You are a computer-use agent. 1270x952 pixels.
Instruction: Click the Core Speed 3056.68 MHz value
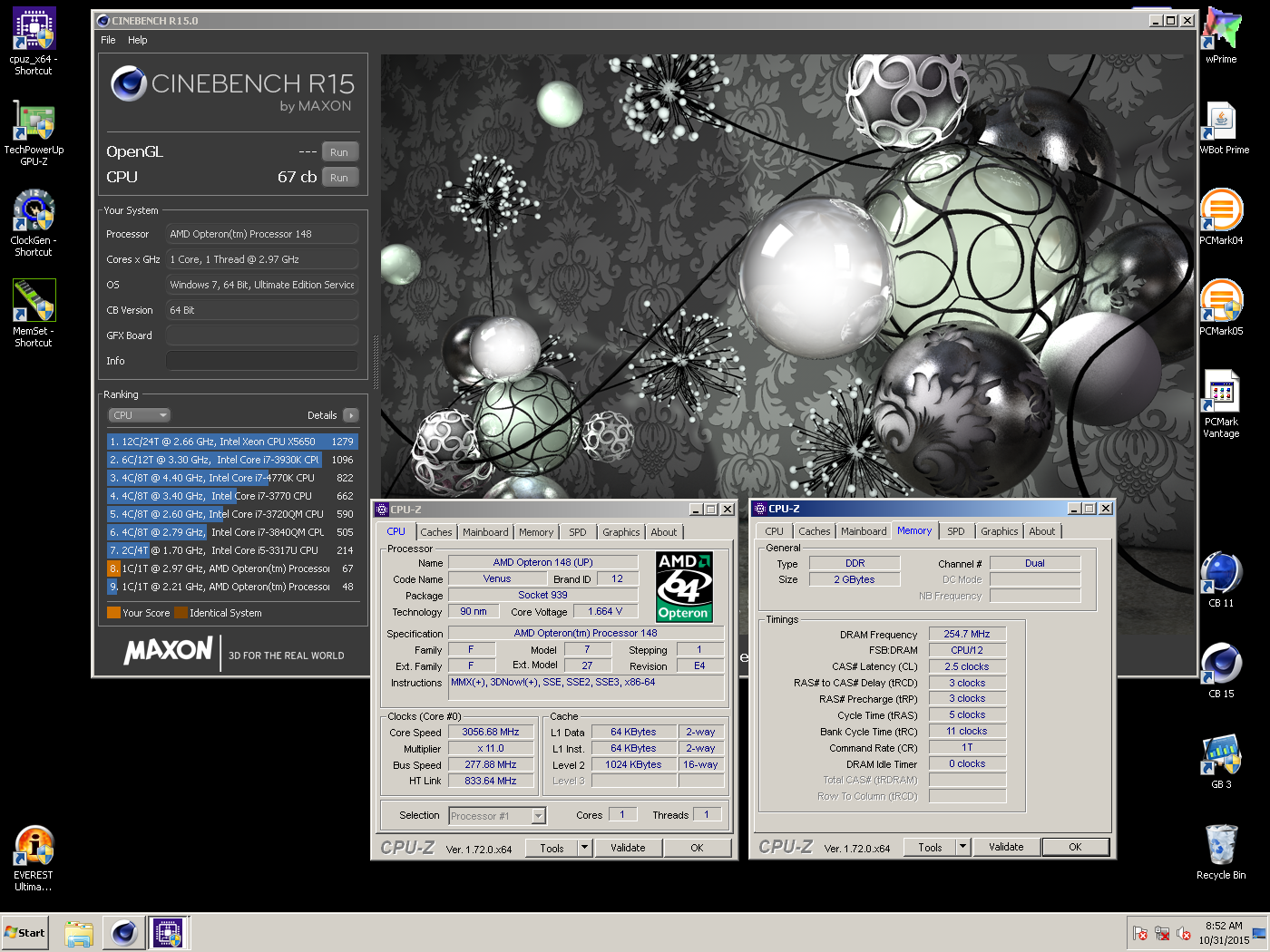tap(491, 733)
